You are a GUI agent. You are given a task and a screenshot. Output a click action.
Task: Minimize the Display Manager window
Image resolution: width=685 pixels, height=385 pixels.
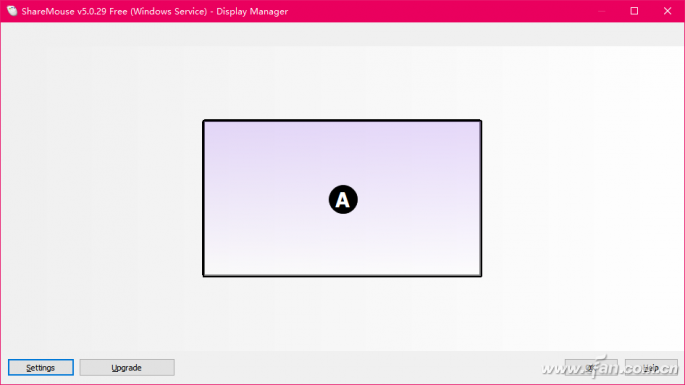(x=602, y=11)
